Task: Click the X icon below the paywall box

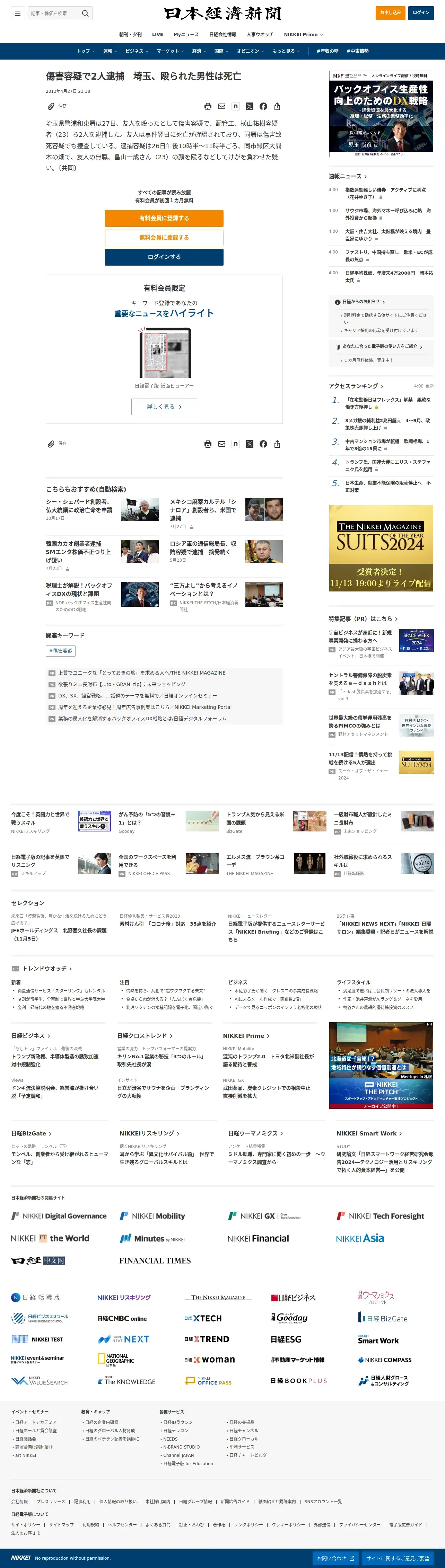Action: (x=249, y=444)
